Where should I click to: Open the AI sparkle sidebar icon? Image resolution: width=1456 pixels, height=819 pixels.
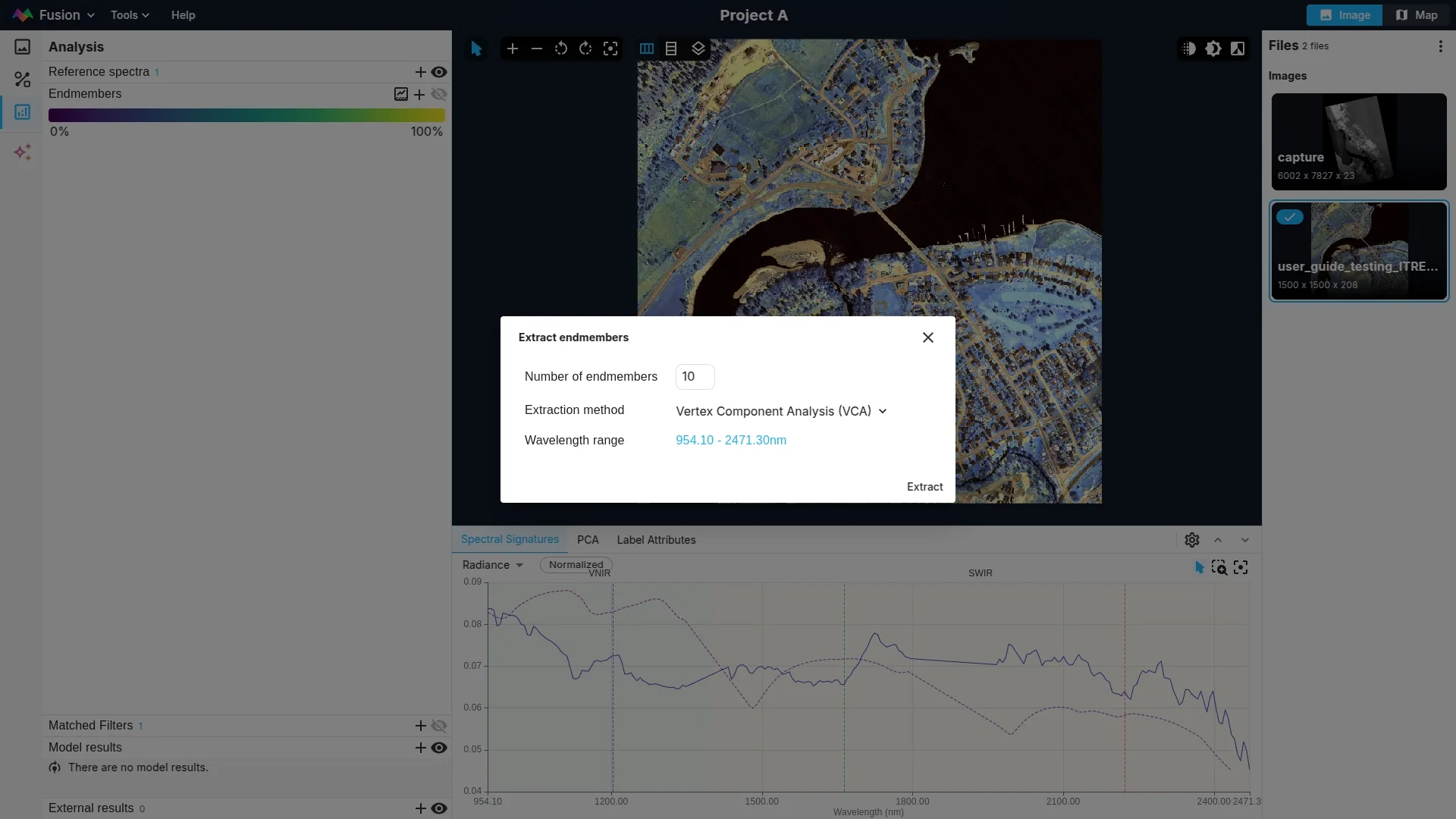[x=22, y=152]
